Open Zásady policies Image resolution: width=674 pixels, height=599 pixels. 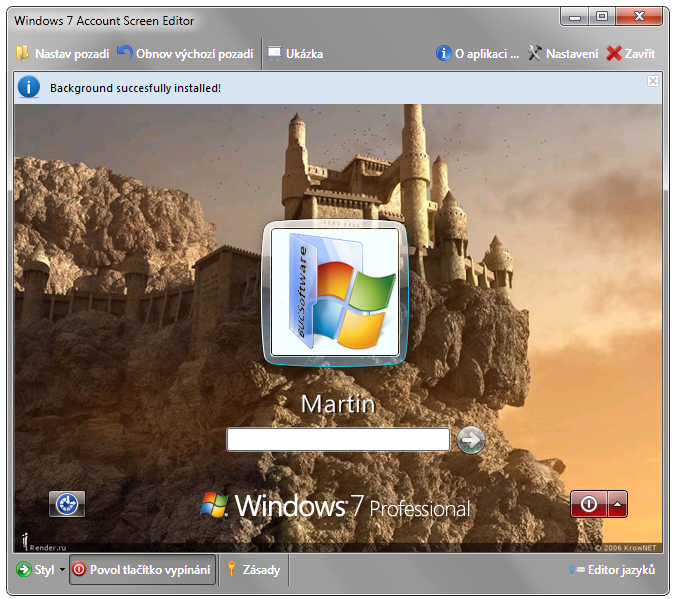click(254, 570)
